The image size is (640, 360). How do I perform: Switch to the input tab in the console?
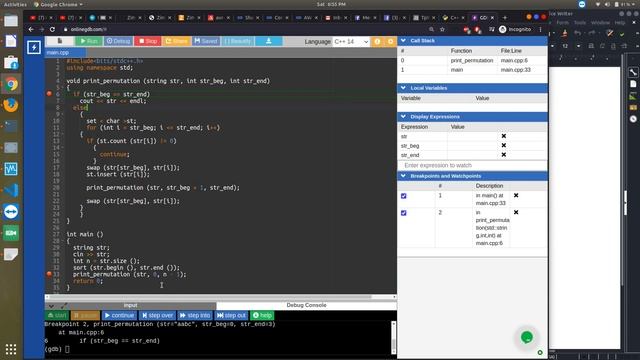130,305
